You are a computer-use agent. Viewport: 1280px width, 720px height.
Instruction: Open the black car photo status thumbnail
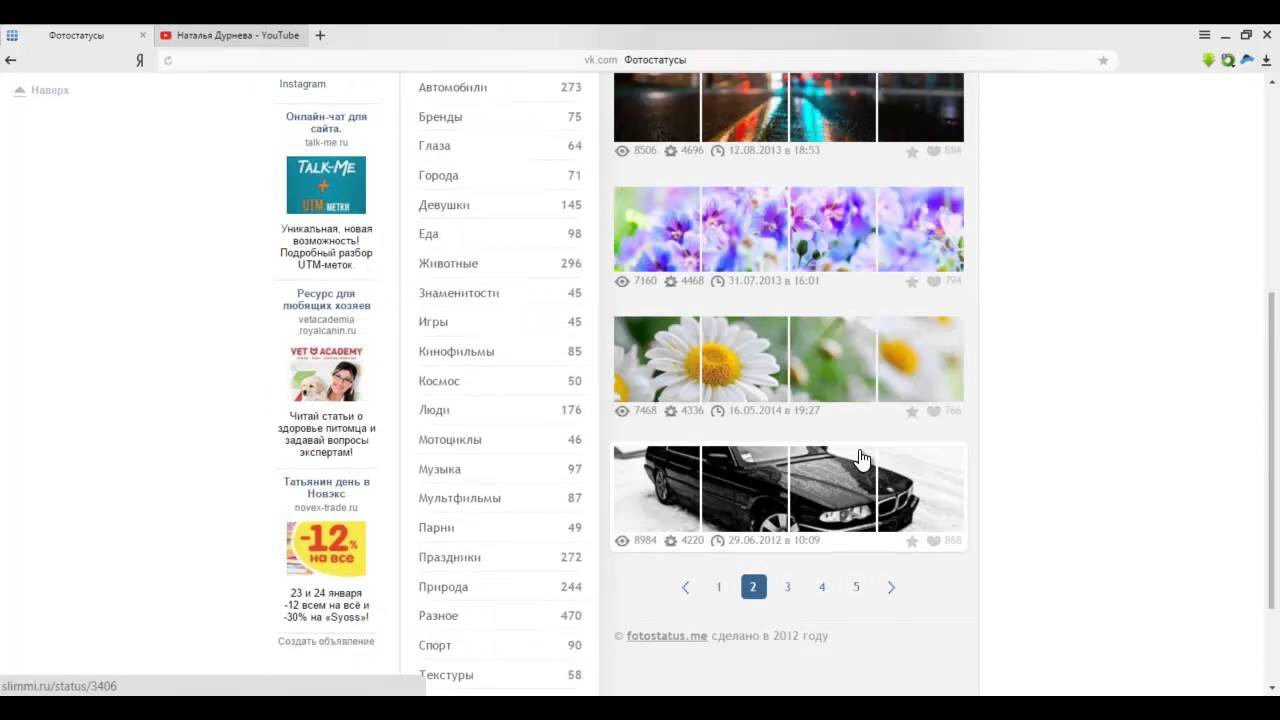coord(789,489)
